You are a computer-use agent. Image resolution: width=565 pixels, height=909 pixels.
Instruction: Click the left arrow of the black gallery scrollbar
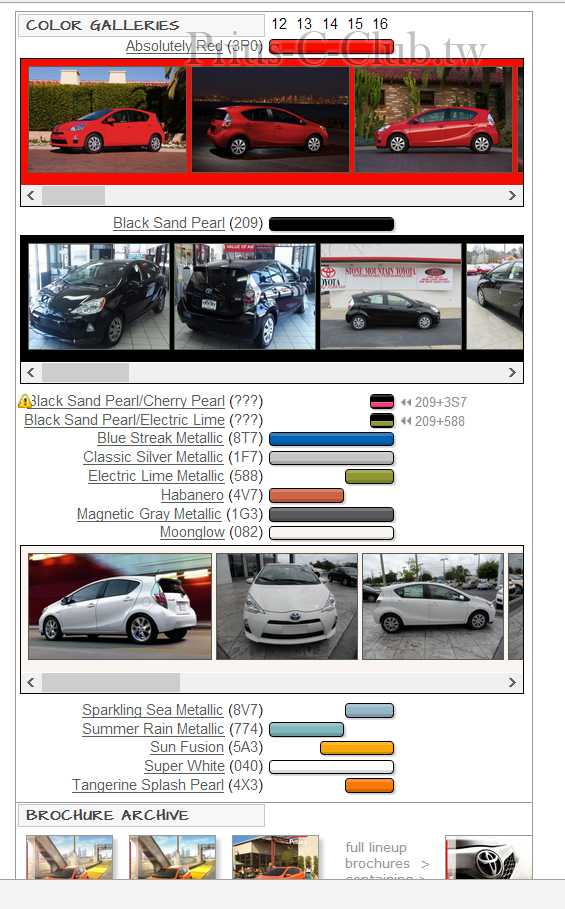(x=31, y=372)
